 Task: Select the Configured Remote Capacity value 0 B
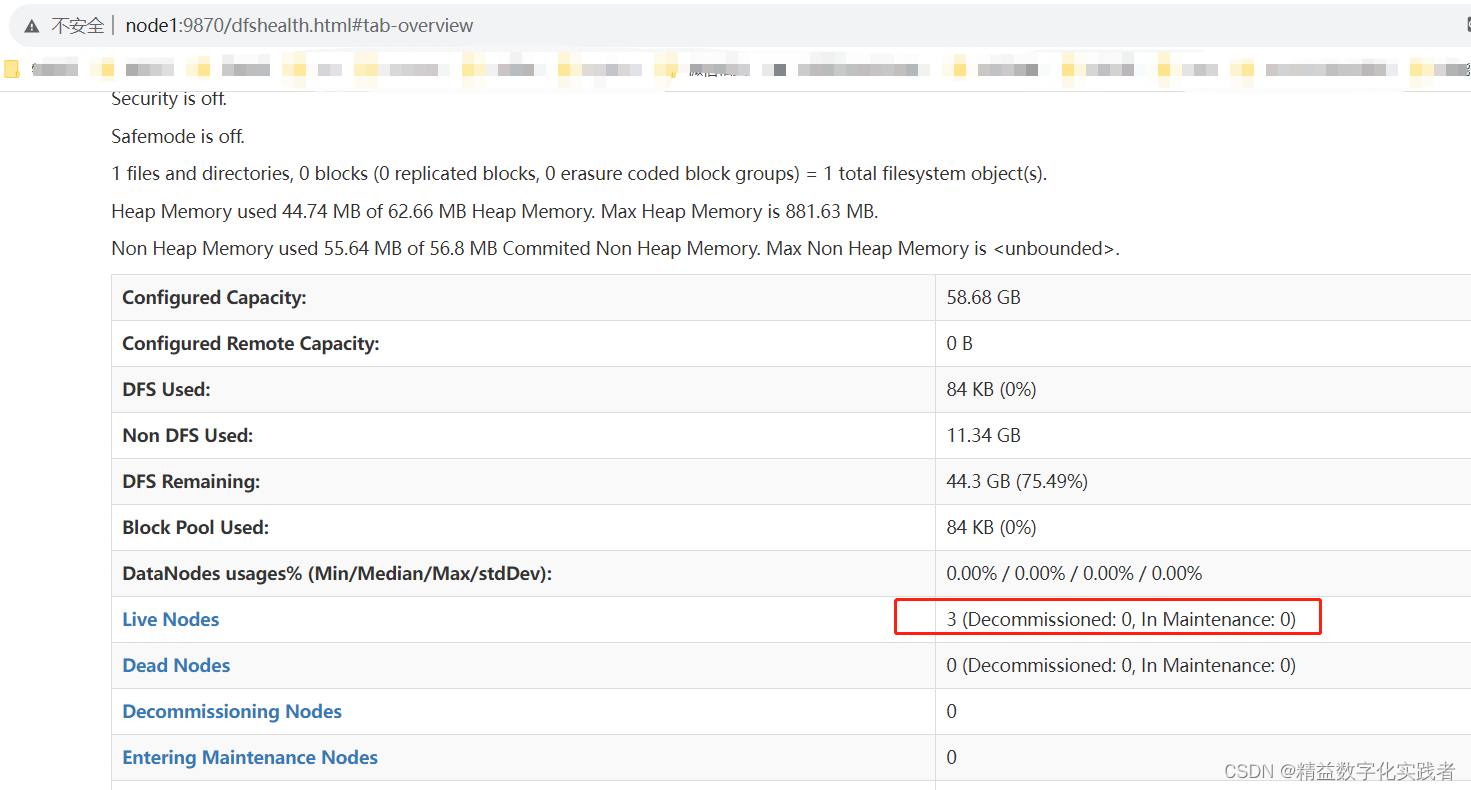click(x=960, y=343)
